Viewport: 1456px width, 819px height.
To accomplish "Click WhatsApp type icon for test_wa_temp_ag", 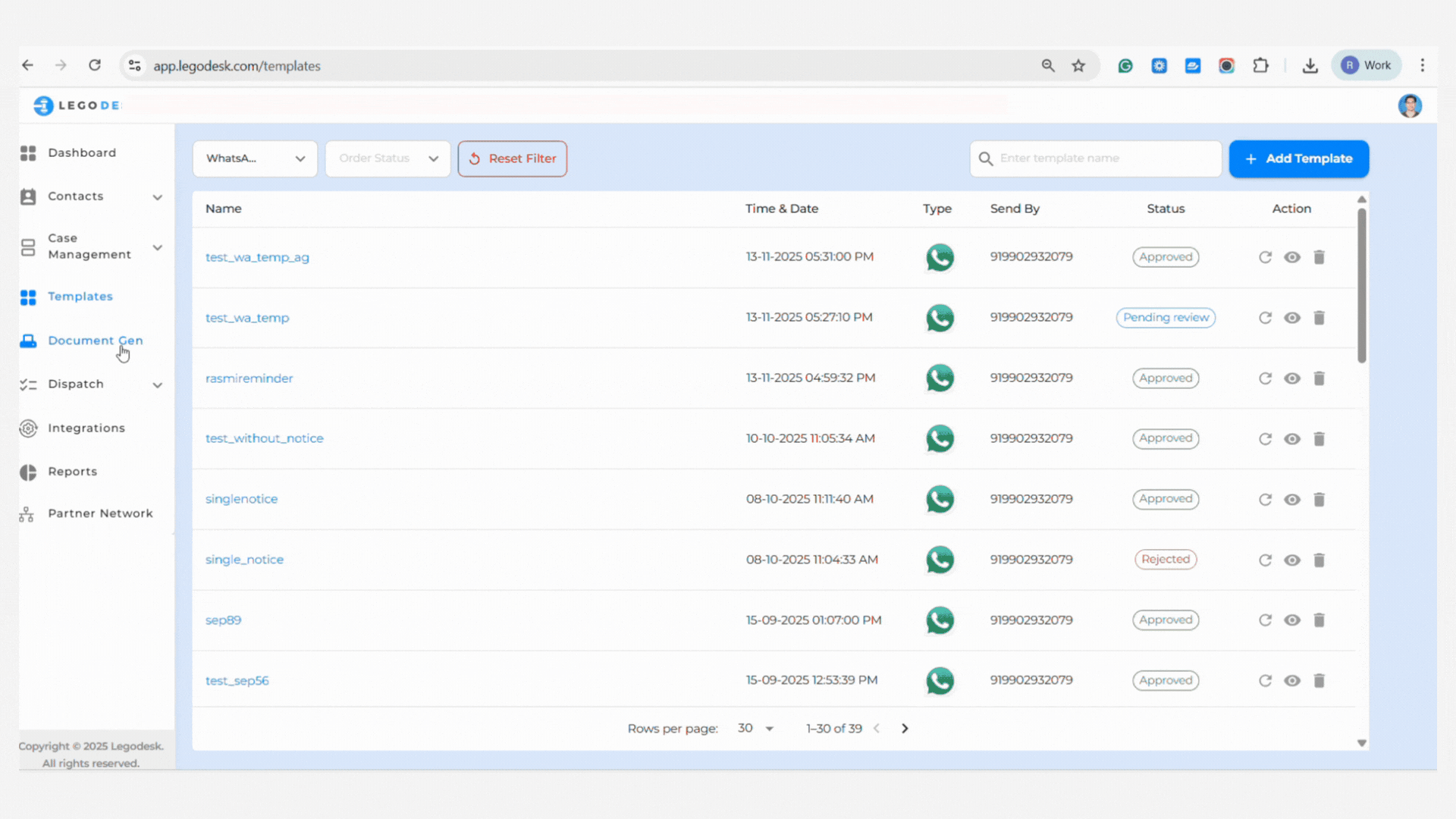I will click(x=940, y=257).
